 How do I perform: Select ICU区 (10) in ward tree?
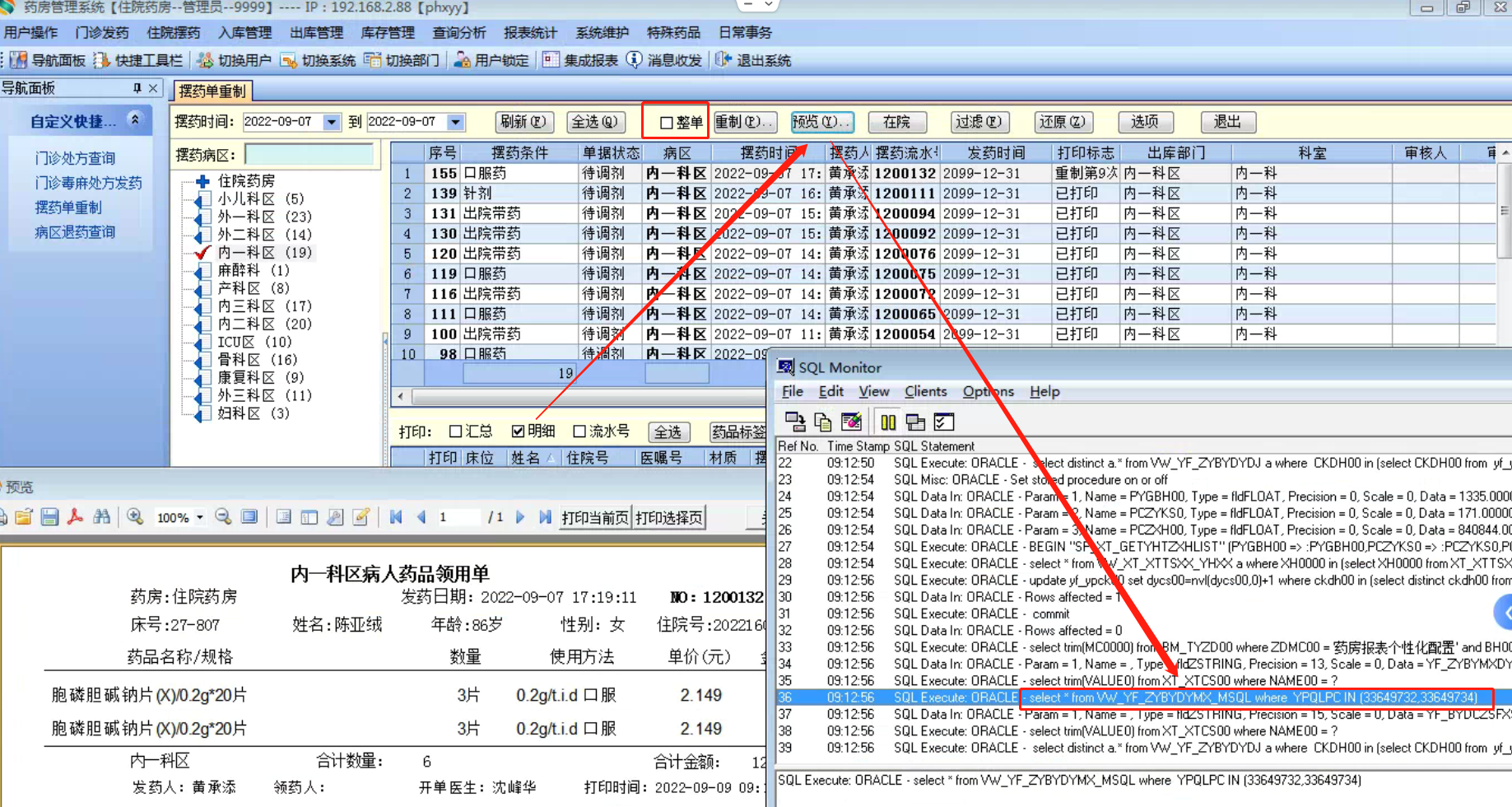coord(254,342)
